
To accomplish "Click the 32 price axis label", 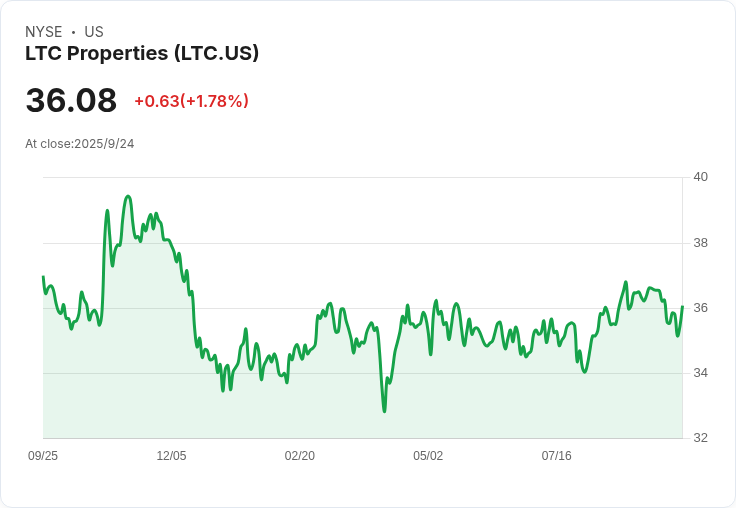I will coord(700,438).
